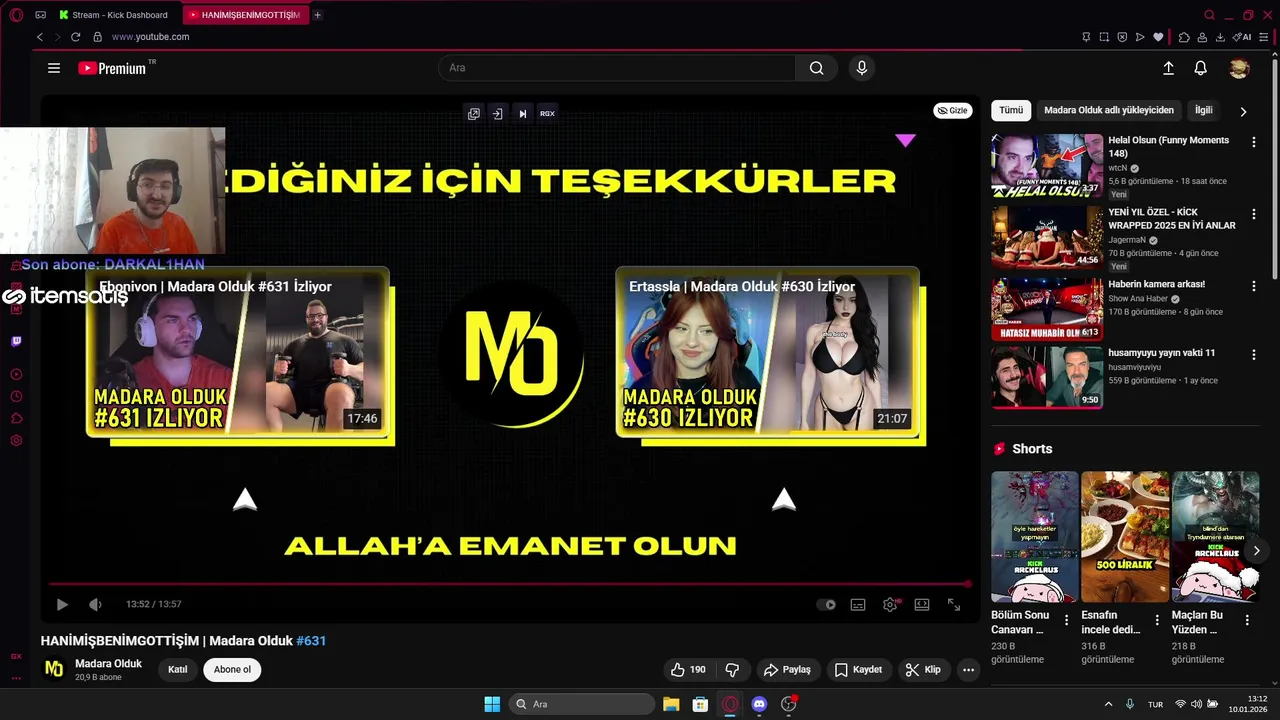This screenshot has width=1280, height=720.
Task: Open sidebar history clock icon
Action: [16, 396]
